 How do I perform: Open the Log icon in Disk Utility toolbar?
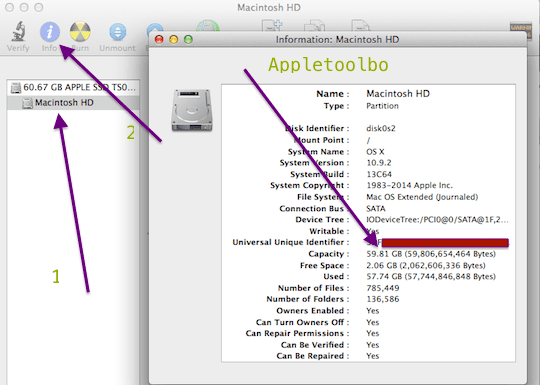point(520,30)
